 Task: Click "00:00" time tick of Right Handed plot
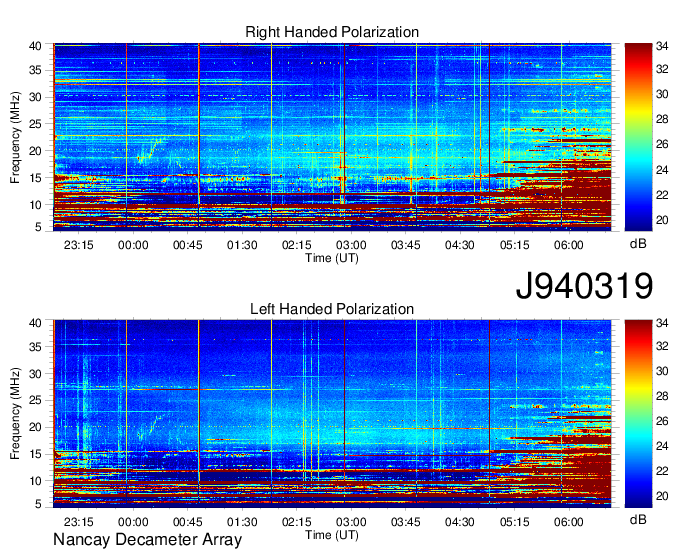(133, 245)
